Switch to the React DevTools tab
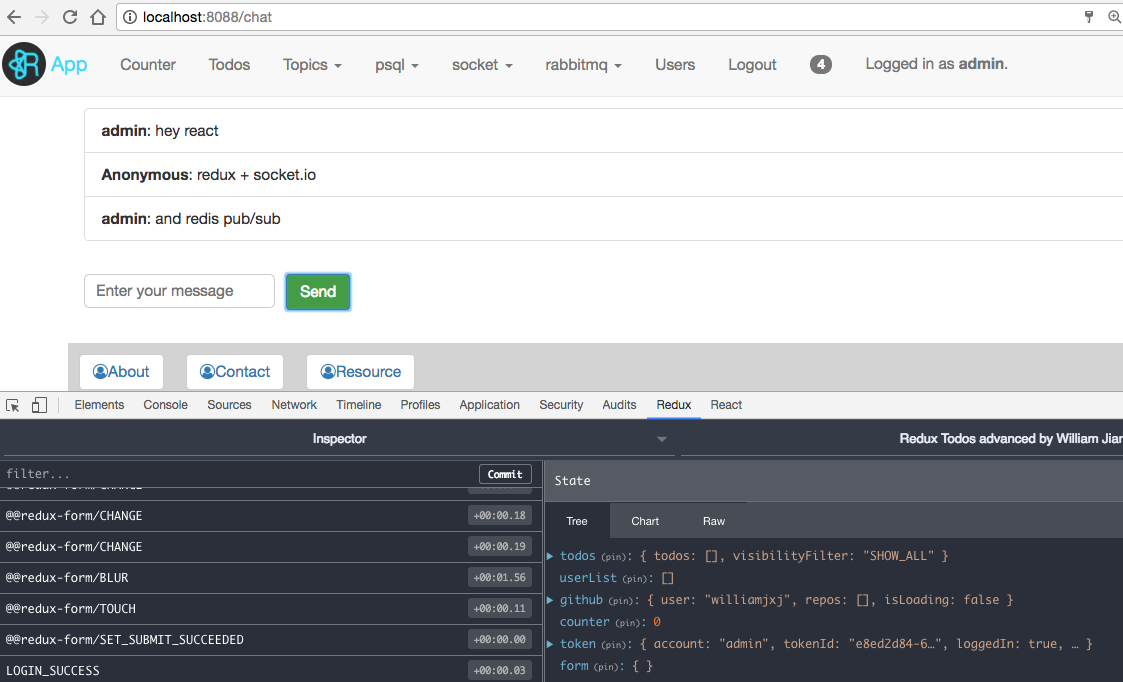Viewport: 1123px width, 682px height. coord(726,405)
